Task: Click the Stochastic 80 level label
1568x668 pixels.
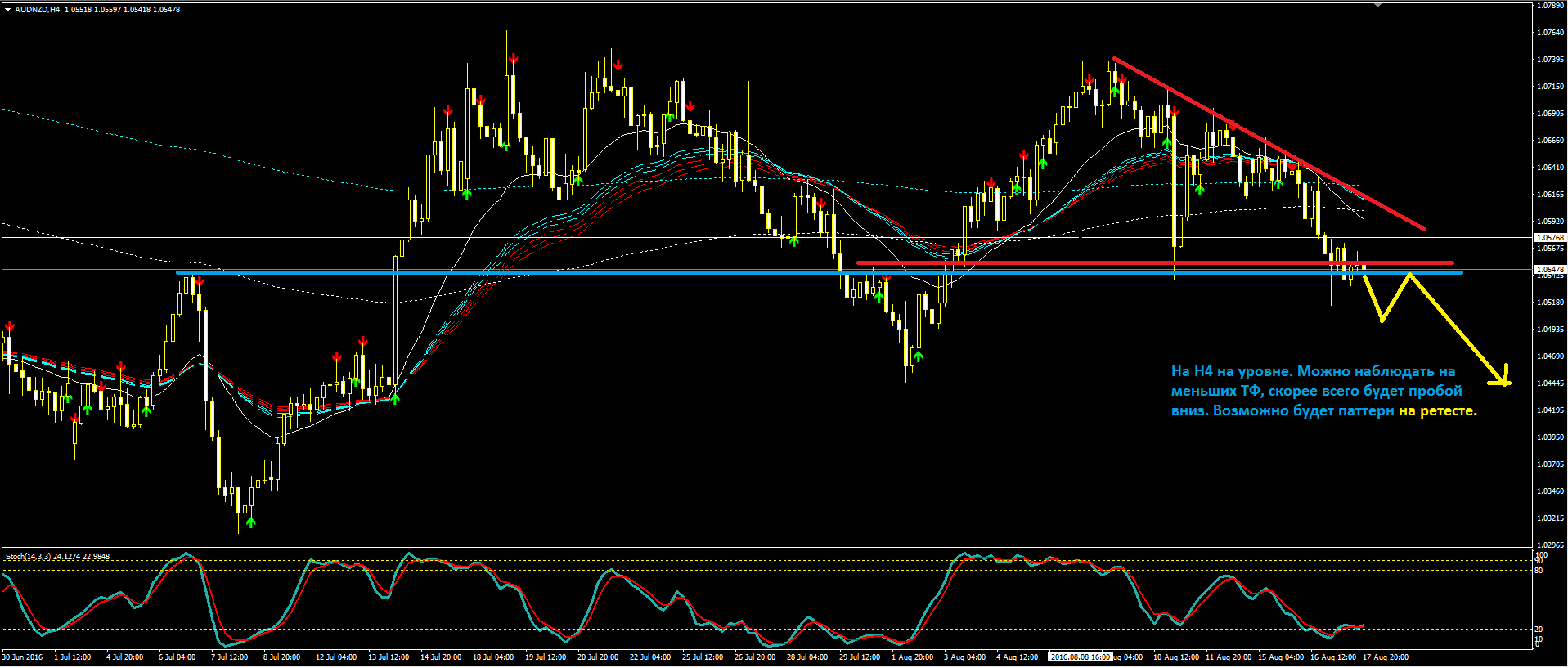Action: [x=1539, y=571]
